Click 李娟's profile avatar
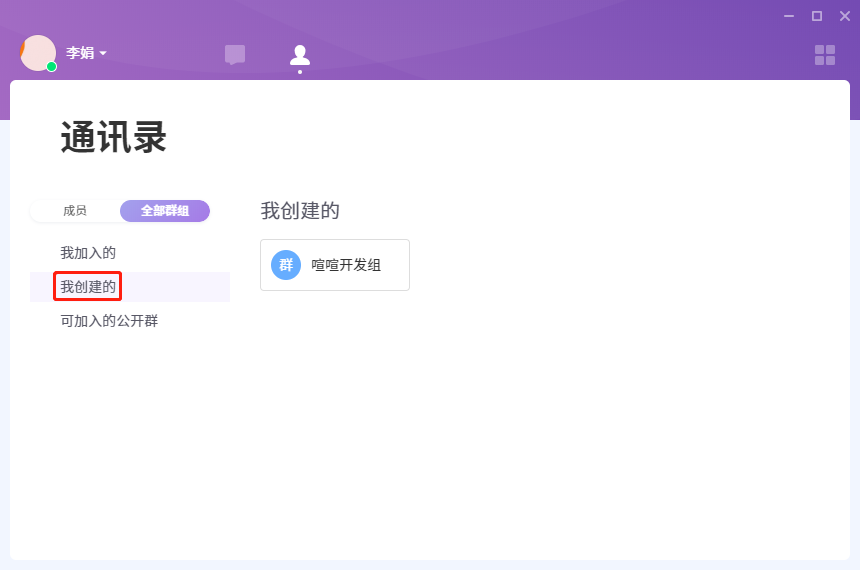The height and width of the screenshot is (570, 860). (38, 52)
